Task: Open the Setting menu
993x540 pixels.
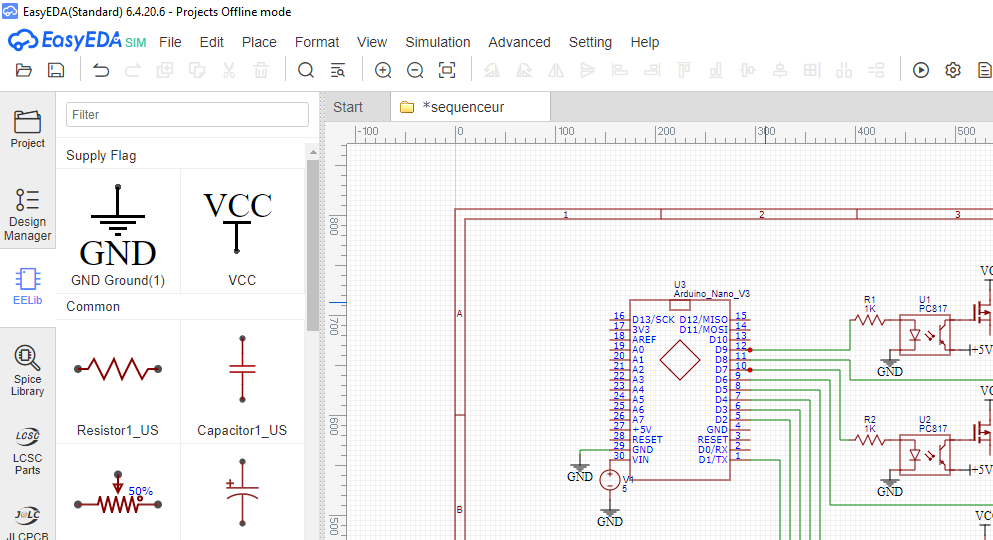Action: (x=590, y=42)
